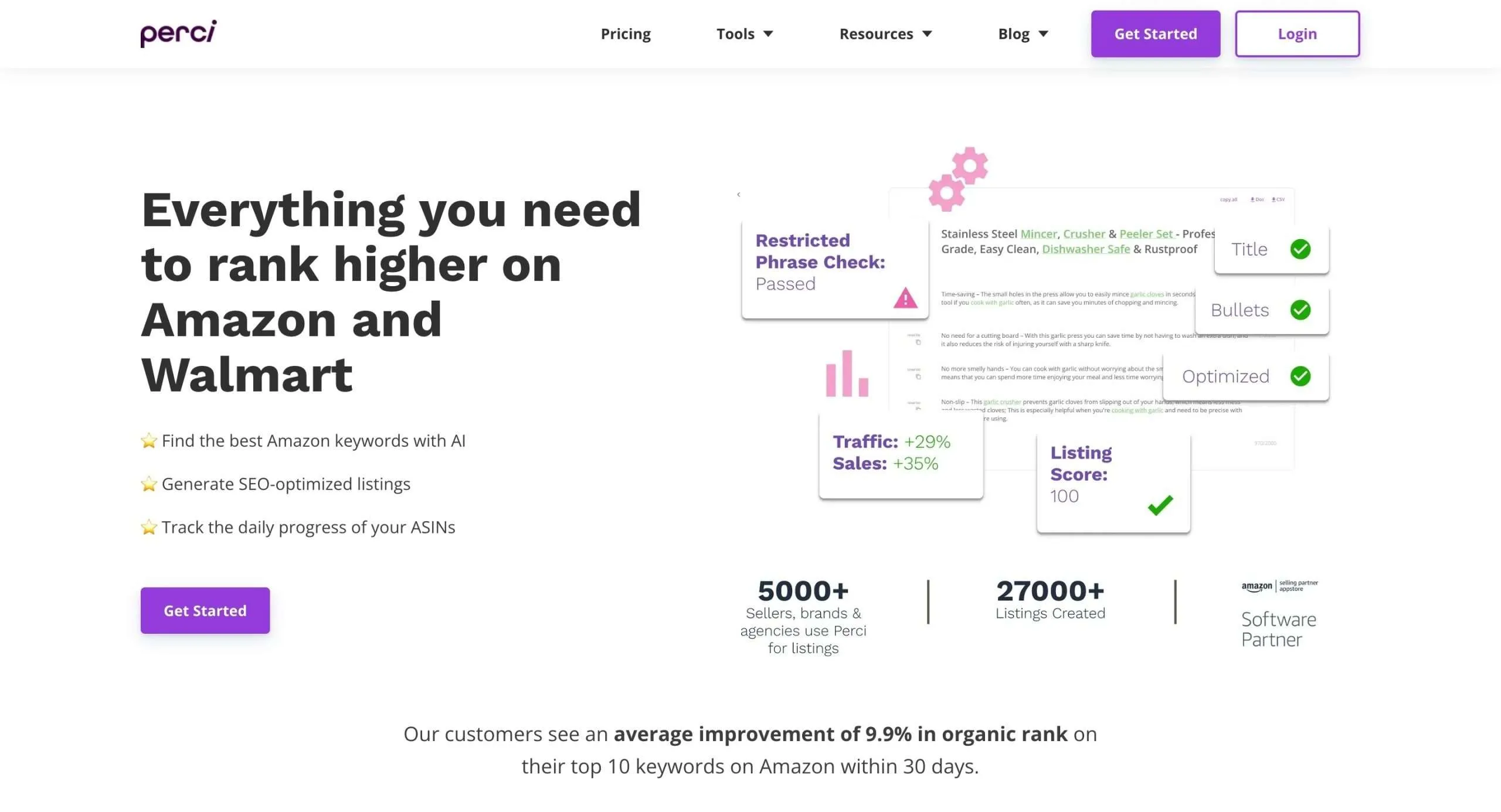Click the Restricted Phrase Check card
Screen dimensions: 1501x812
coord(835,269)
